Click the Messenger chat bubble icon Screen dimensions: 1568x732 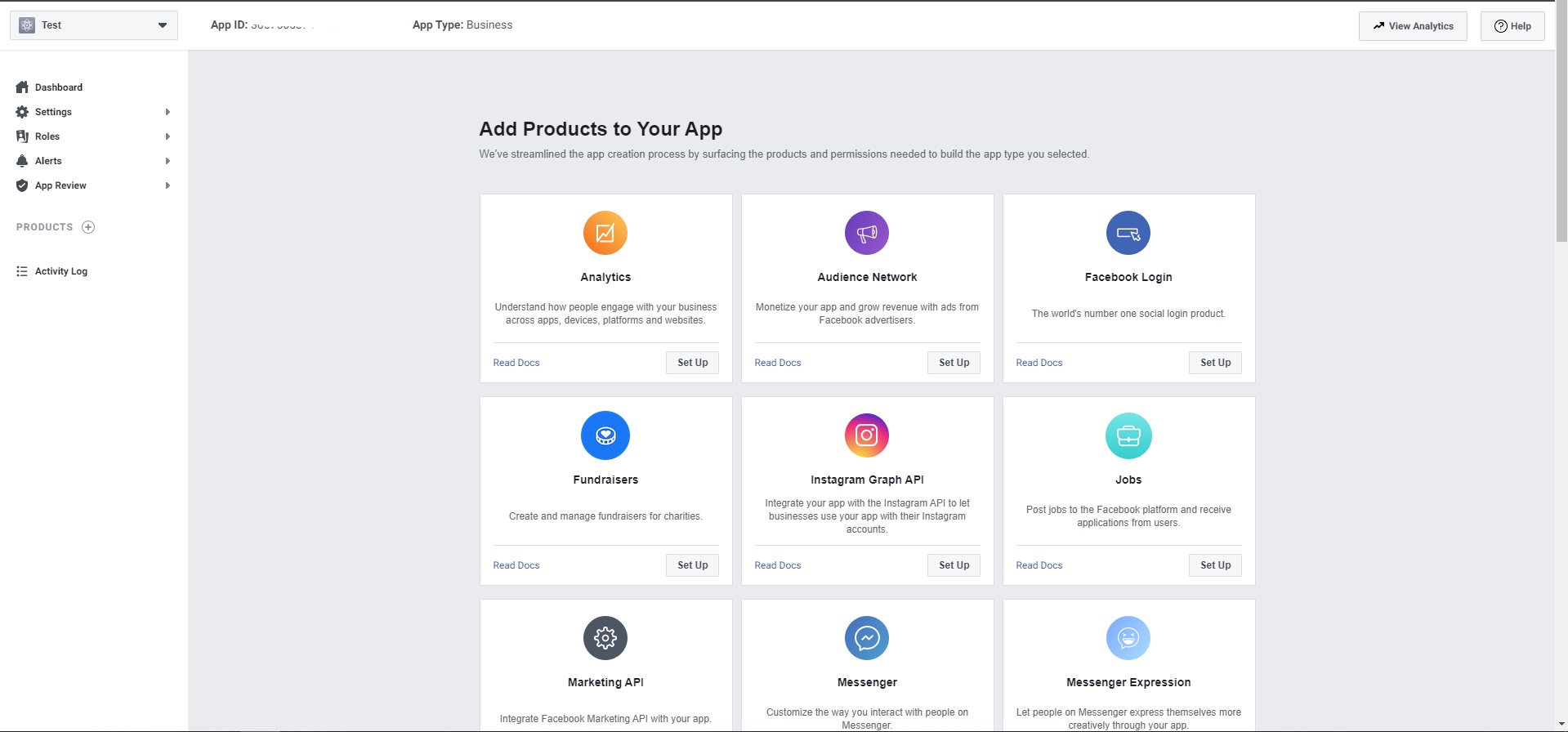coord(866,638)
